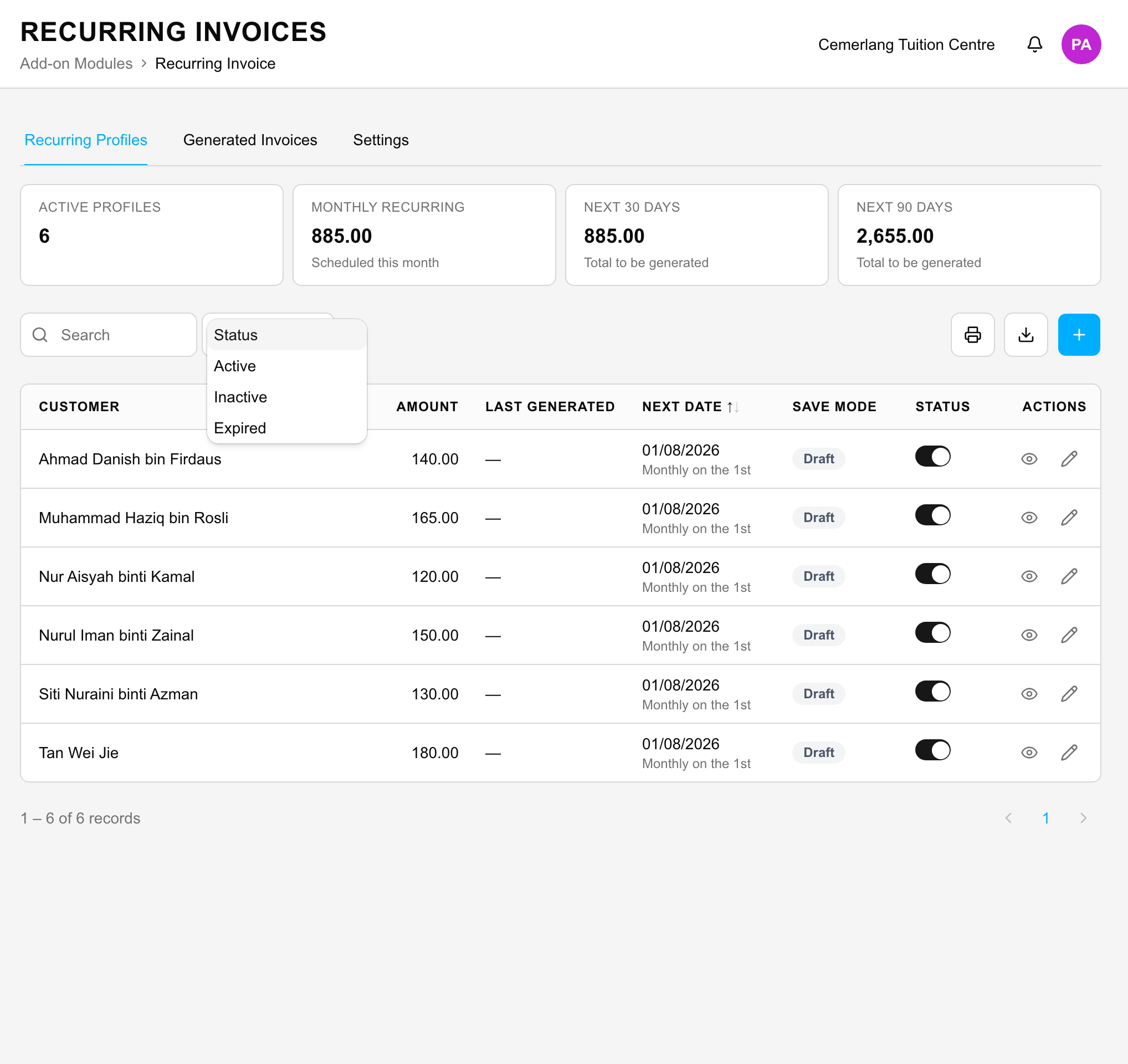1128x1064 pixels.
Task: Open the notifications bell
Action: tap(1034, 44)
